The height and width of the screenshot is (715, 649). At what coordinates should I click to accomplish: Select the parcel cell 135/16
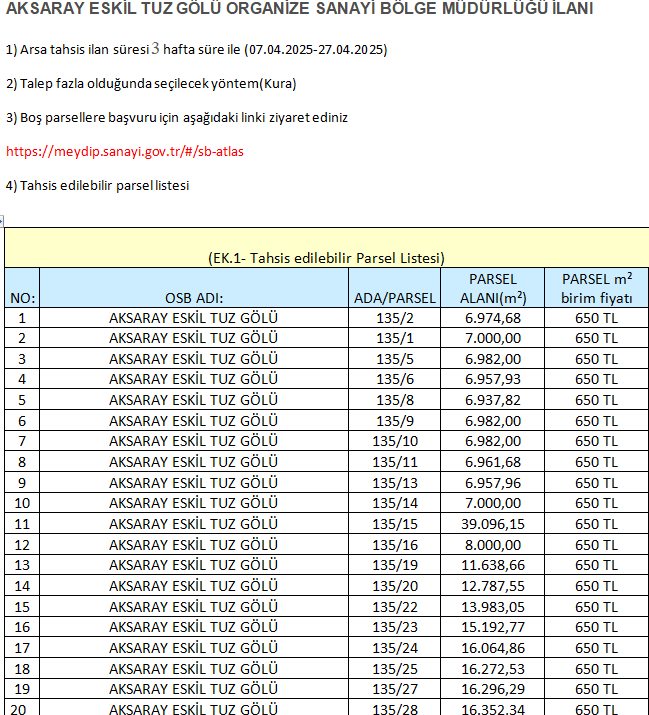tap(395, 545)
